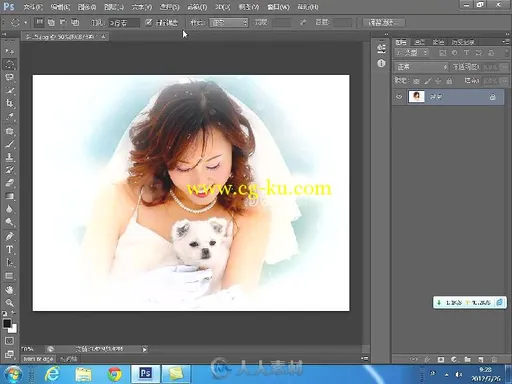Select the Lasso tool
This screenshot has height=384, width=512.
pyautogui.click(x=9, y=77)
